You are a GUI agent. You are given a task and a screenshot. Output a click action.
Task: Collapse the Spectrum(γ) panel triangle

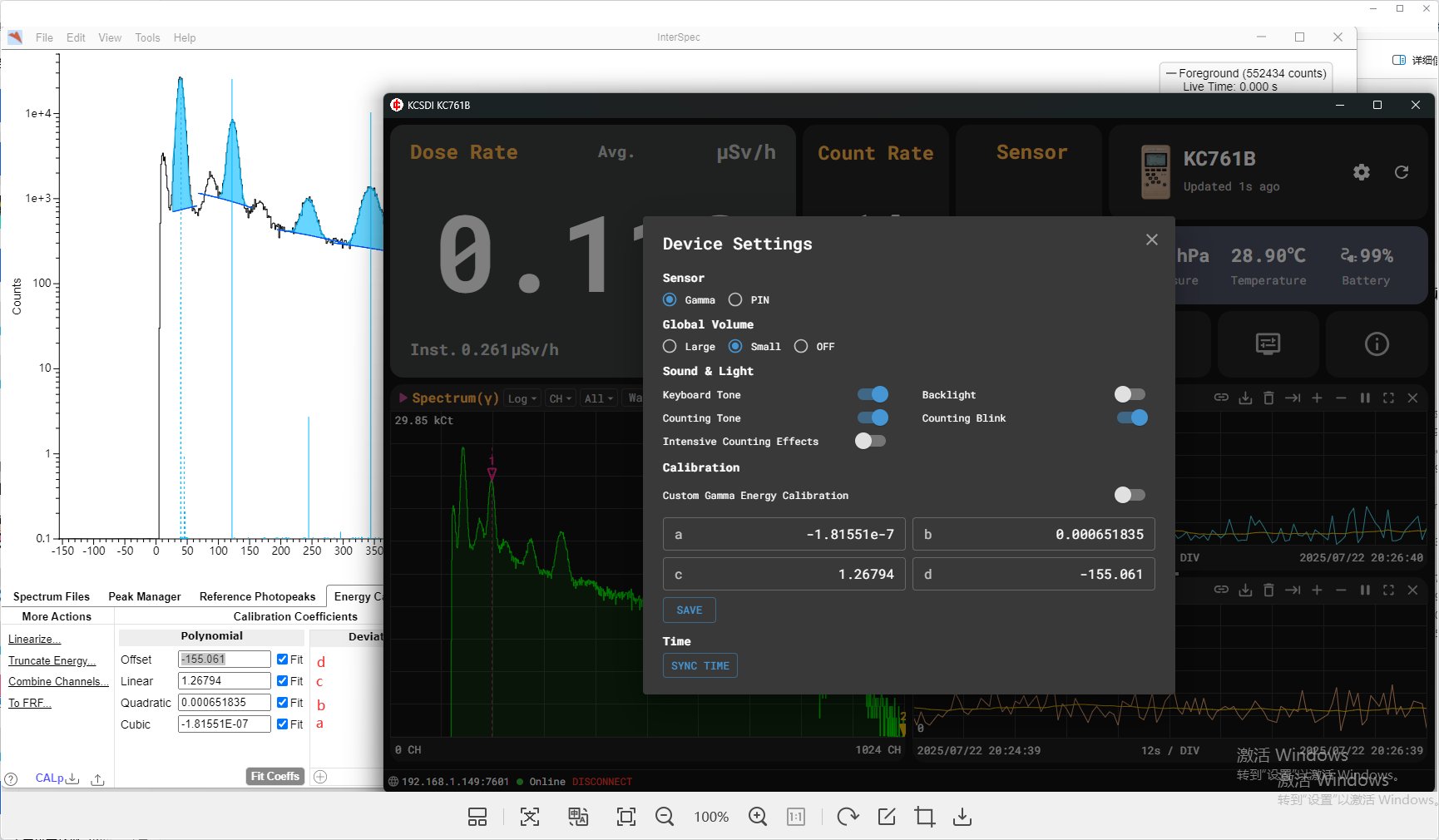point(403,398)
